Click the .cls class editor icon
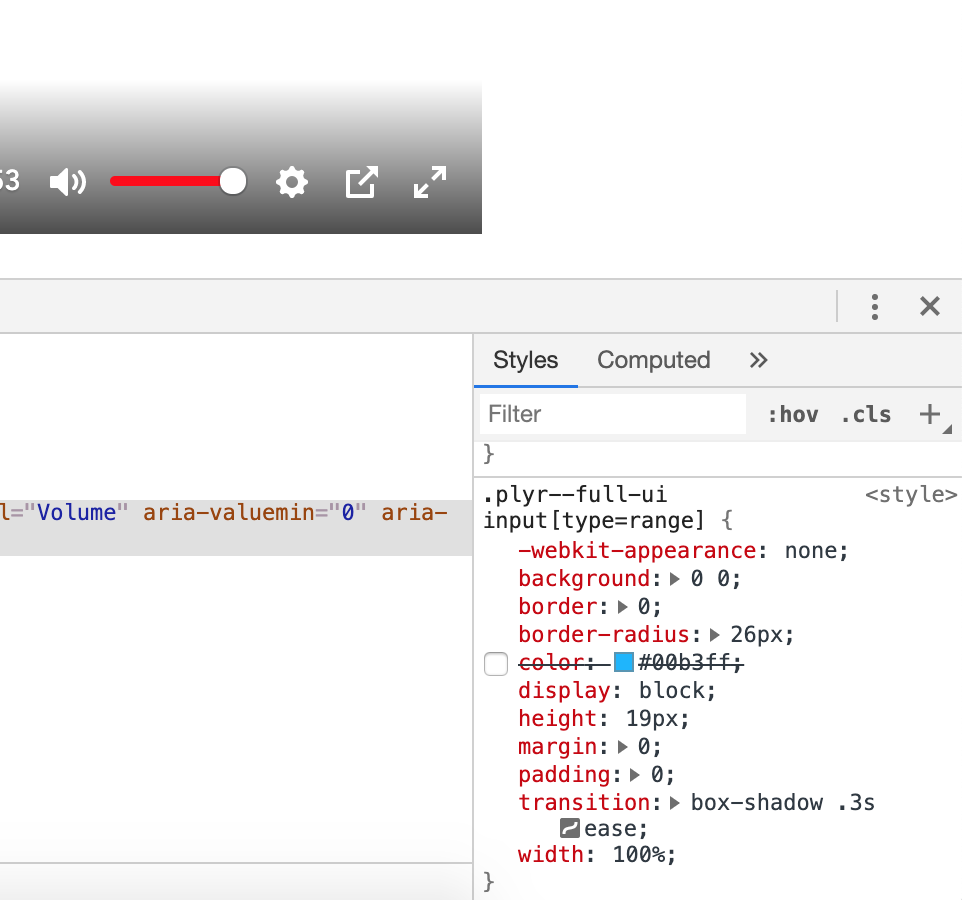 pyautogui.click(x=866, y=413)
